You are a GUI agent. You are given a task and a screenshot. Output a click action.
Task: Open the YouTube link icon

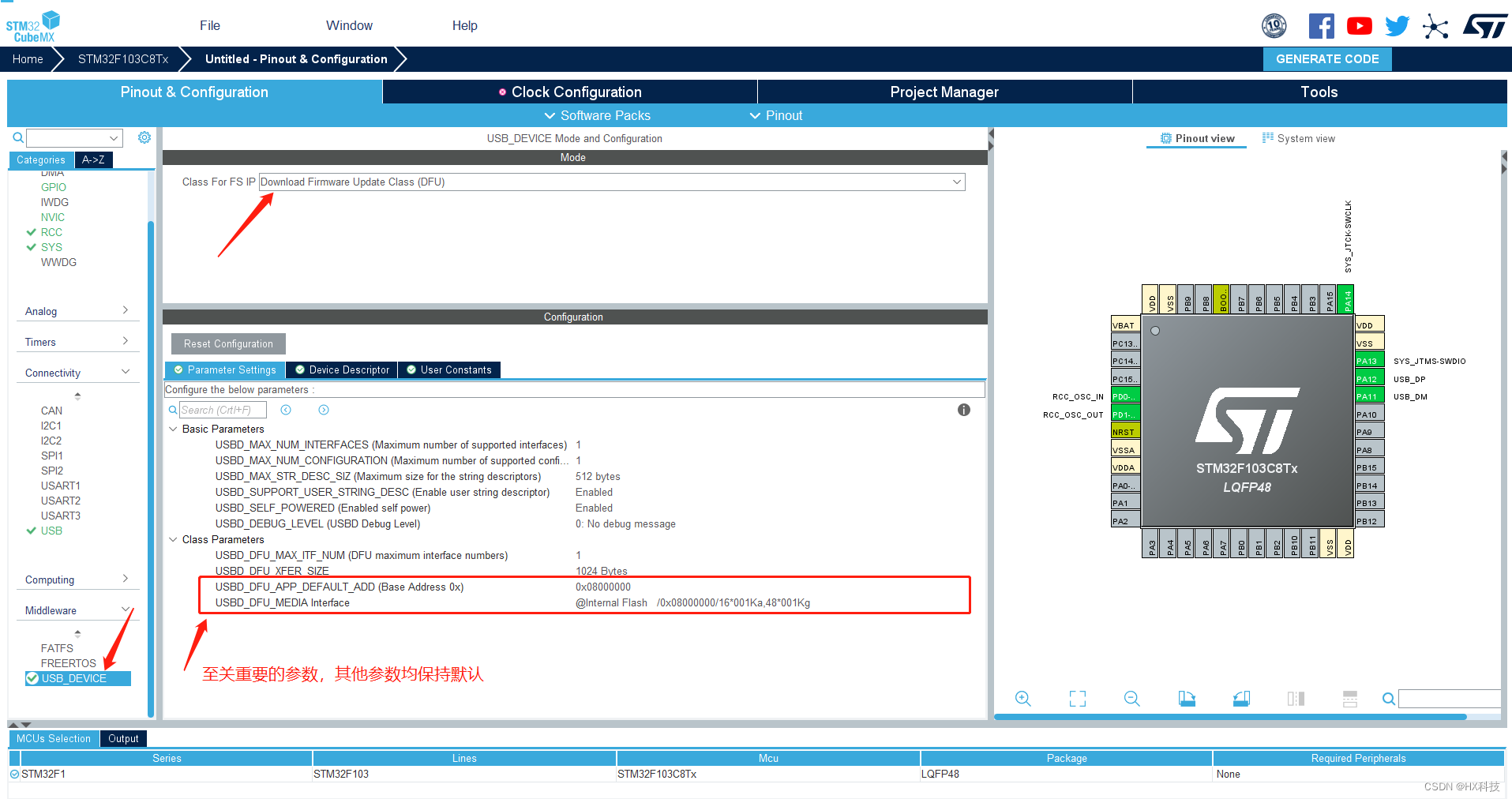point(1359,26)
